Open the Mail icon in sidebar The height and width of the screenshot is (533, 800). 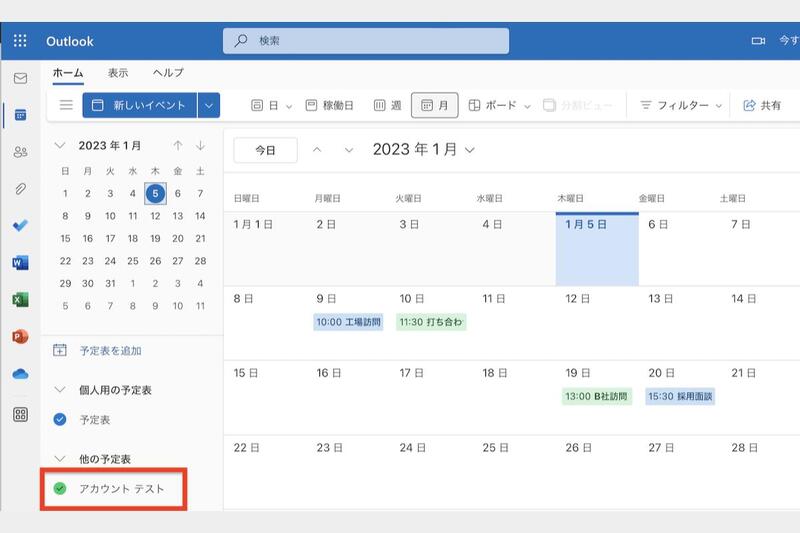(x=20, y=78)
